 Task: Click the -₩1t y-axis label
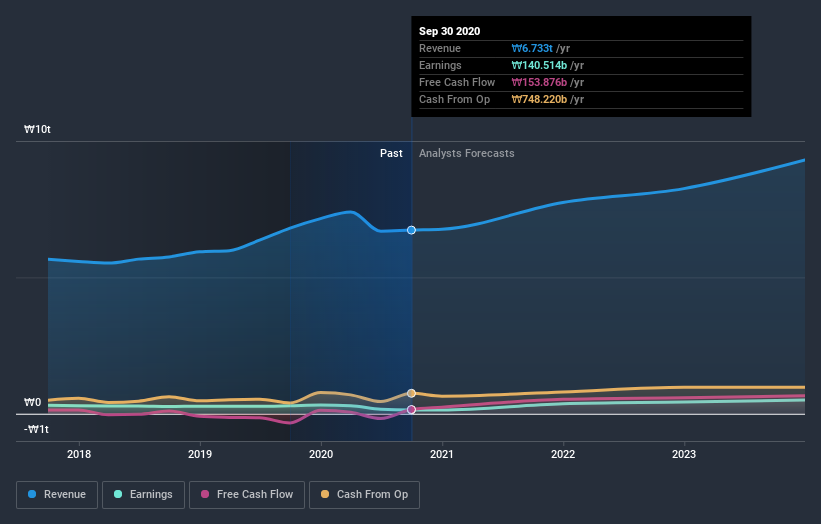37,429
